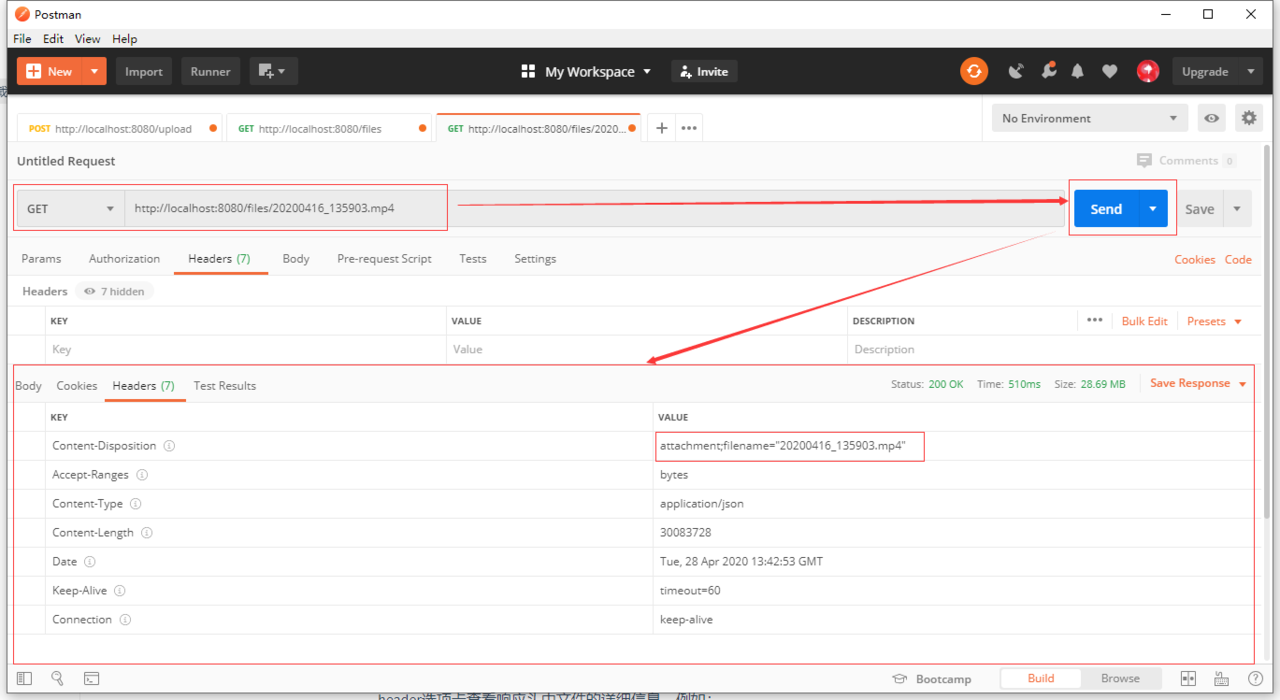Image resolution: width=1280 pixels, height=700 pixels.
Task: Click info icon beside Connection
Action: (125, 620)
